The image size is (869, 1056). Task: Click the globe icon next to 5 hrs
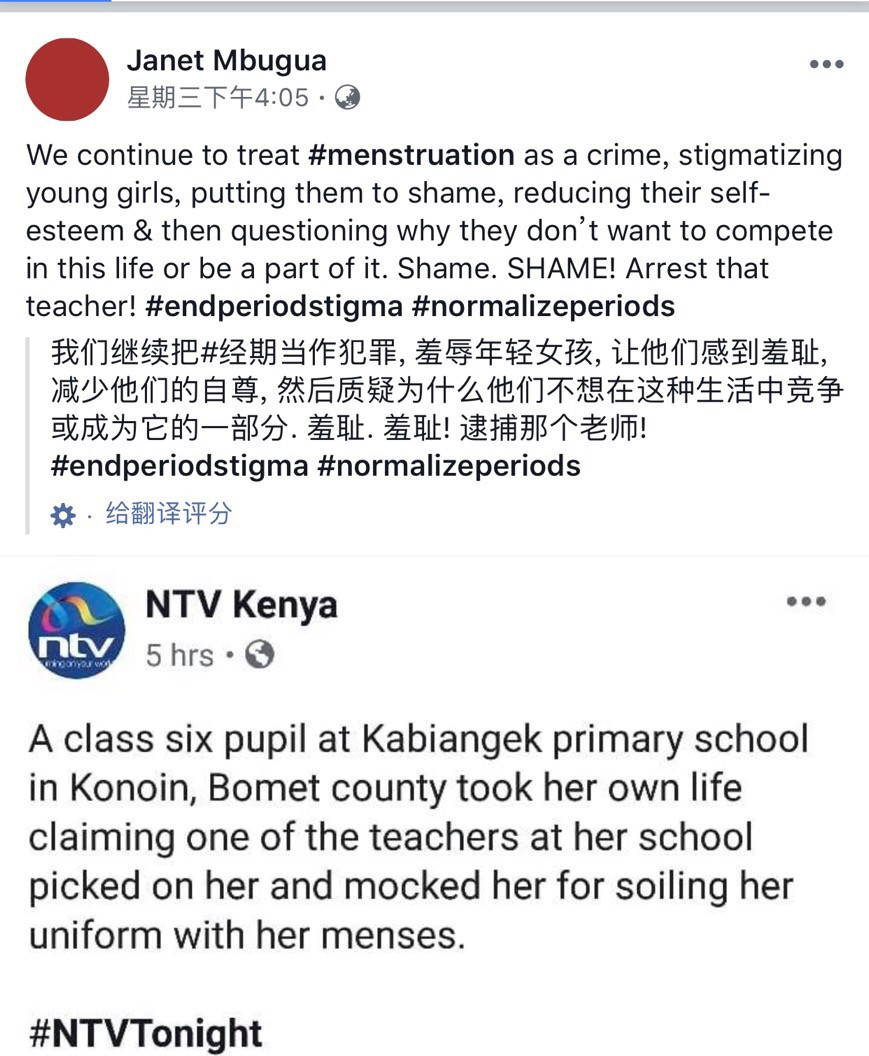[x=260, y=654]
